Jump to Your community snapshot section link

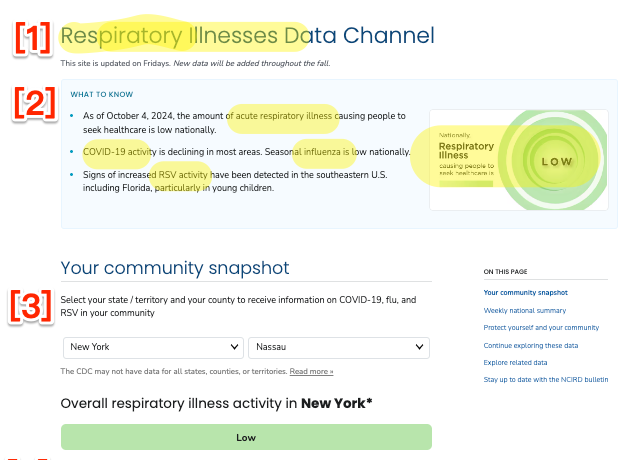[525, 292]
